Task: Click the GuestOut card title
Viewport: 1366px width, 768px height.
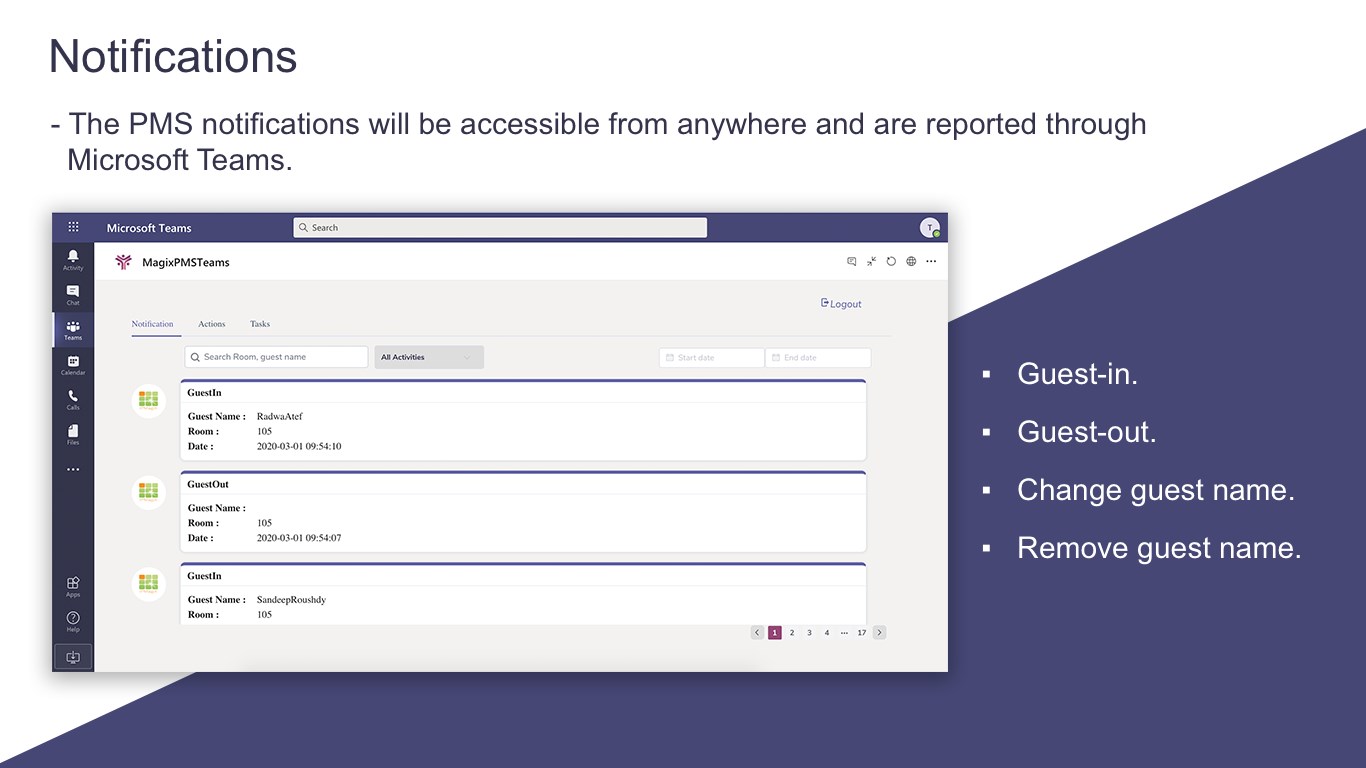Action: click(208, 485)
